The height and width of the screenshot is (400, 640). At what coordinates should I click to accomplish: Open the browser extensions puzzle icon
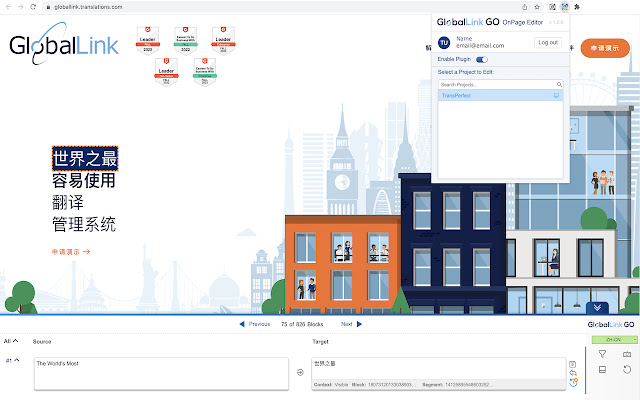click(577, 7)
